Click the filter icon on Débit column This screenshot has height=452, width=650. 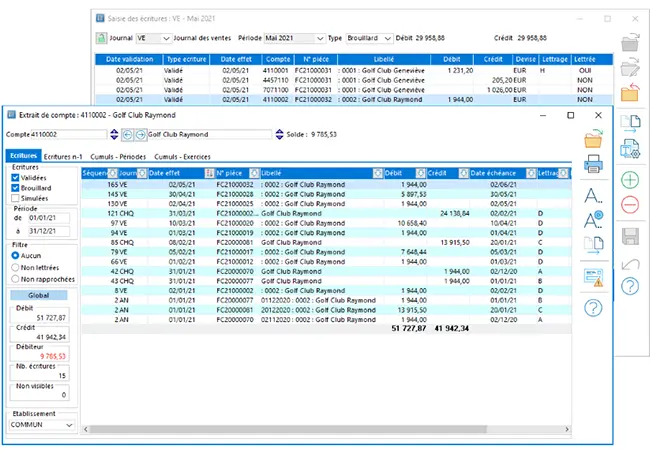pos(420,173)
